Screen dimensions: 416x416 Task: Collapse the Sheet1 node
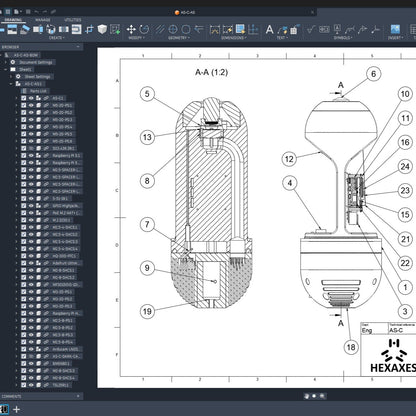[6, 69]
